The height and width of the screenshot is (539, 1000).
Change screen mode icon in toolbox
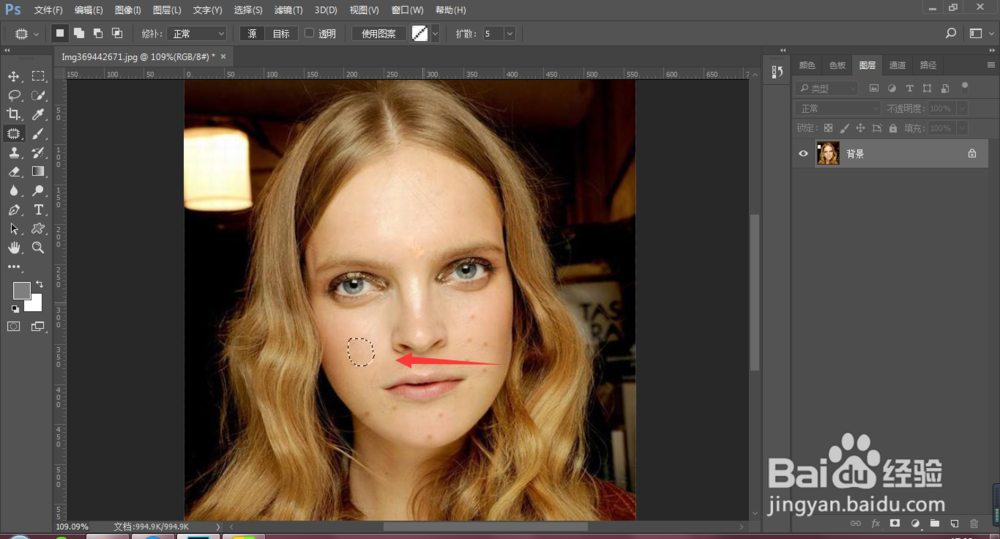(38, 327)
